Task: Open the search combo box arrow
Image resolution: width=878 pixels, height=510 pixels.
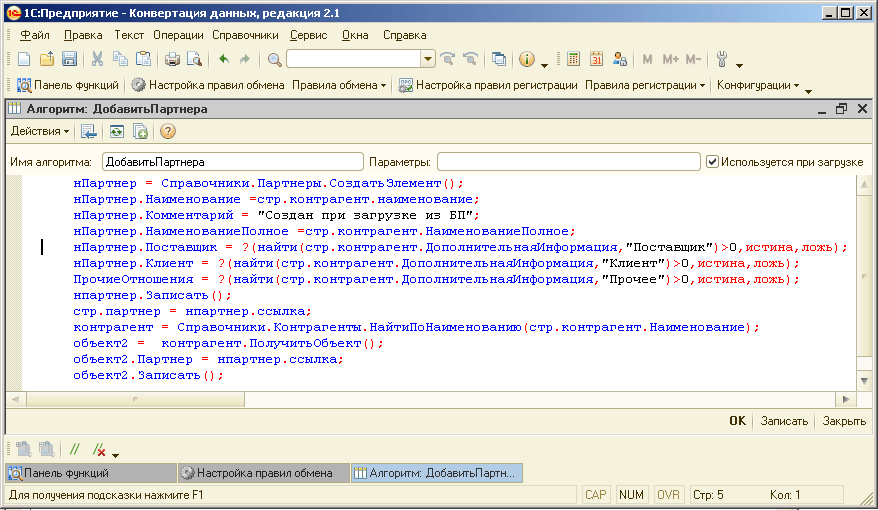Action: [x=428, y=59]
